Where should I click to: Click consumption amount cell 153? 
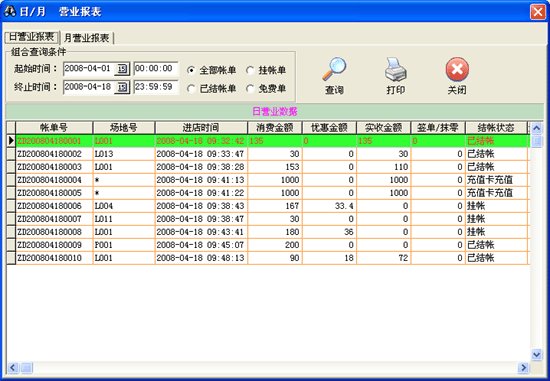click(x=275, y=167)
